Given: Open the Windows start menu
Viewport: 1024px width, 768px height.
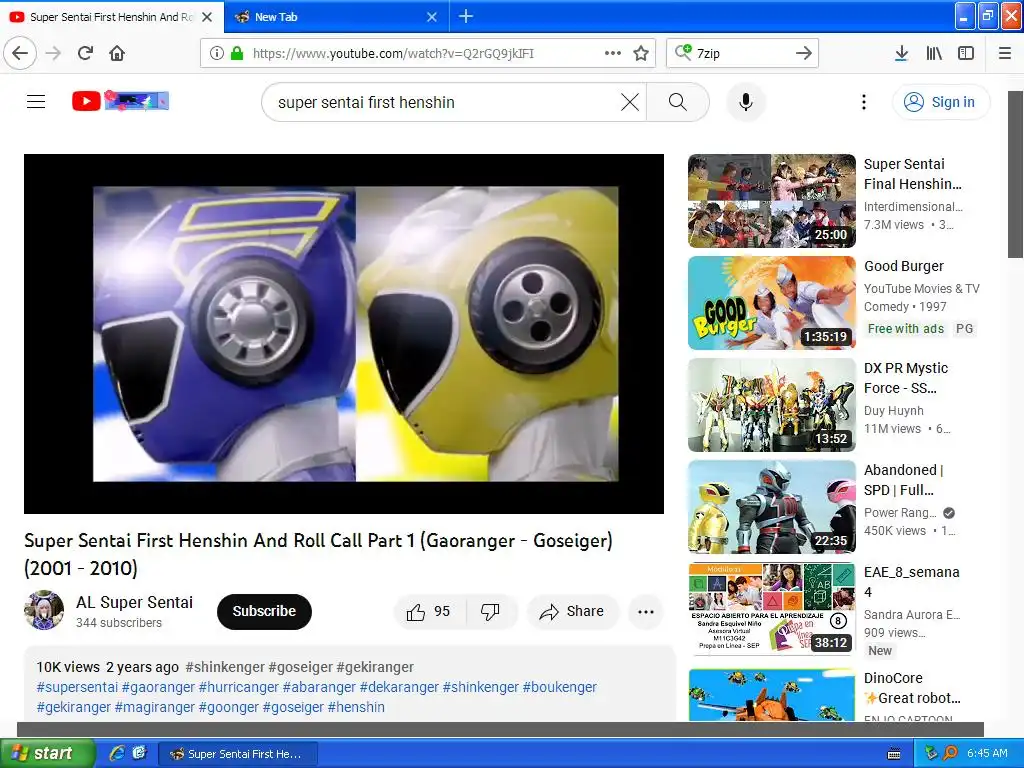Looking at the screenshot, I should 46,754.
